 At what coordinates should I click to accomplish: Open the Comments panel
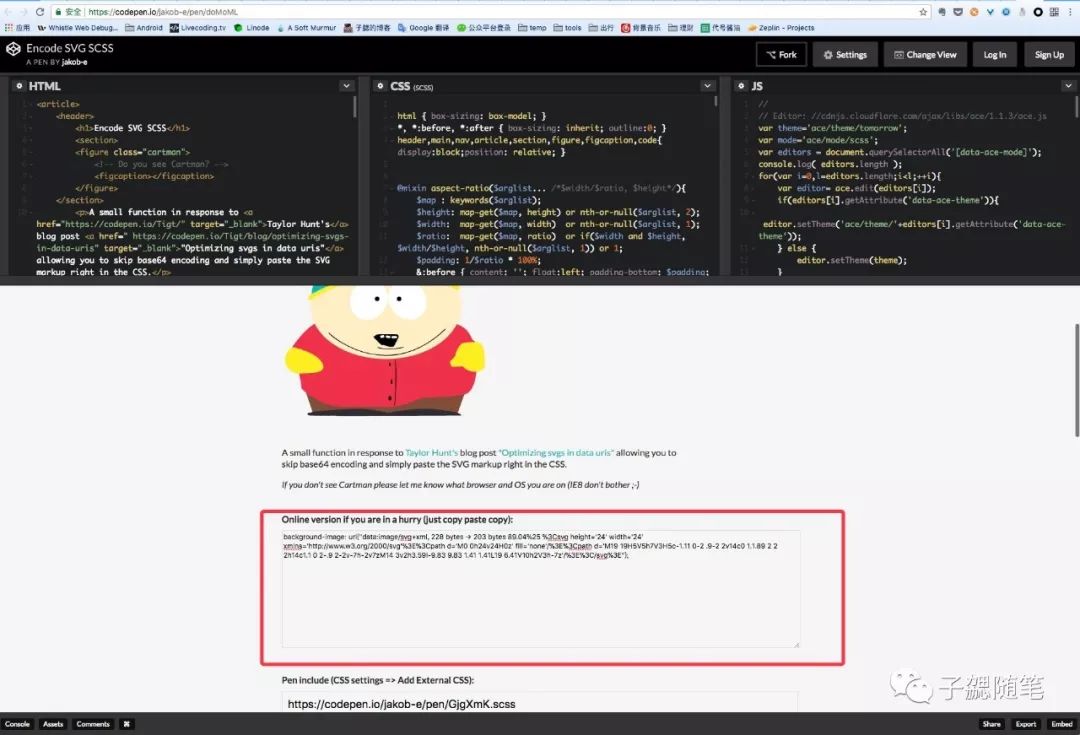93,724
